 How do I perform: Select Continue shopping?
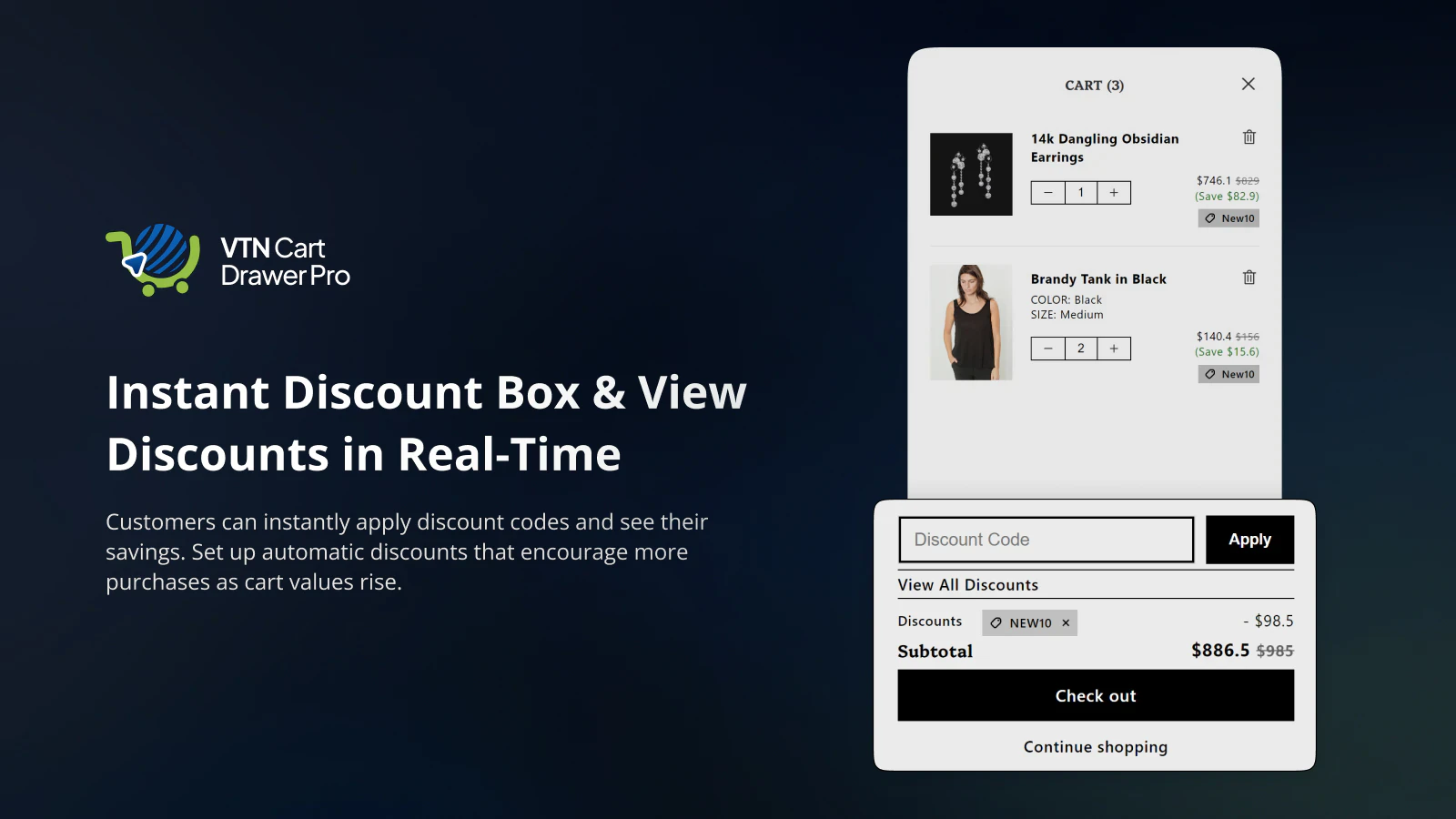[1095, 746]
